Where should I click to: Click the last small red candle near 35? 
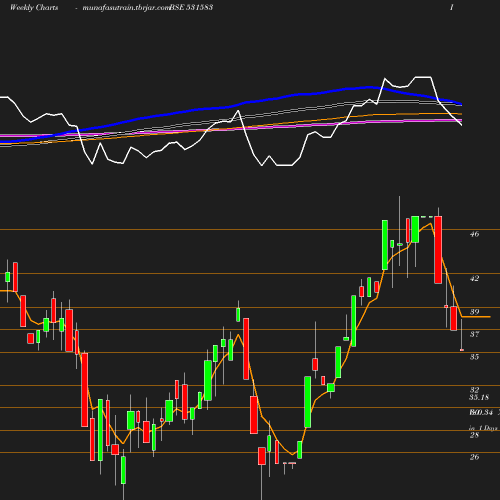[462, 350]
